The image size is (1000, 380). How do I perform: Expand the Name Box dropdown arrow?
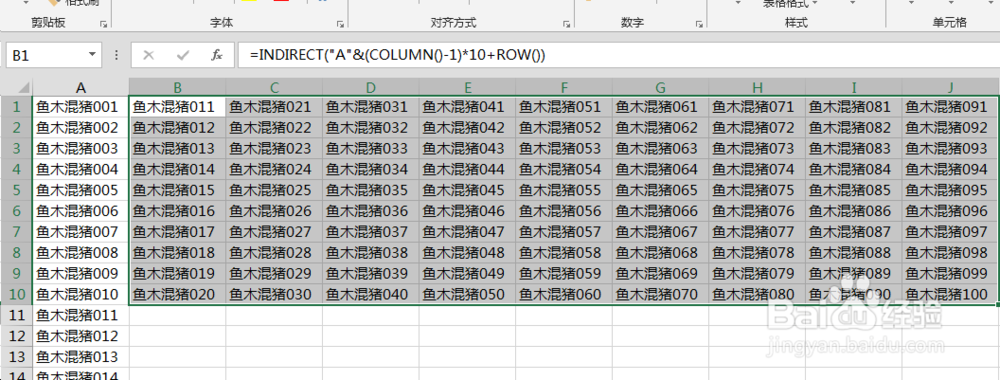click(x=92, y=55)
